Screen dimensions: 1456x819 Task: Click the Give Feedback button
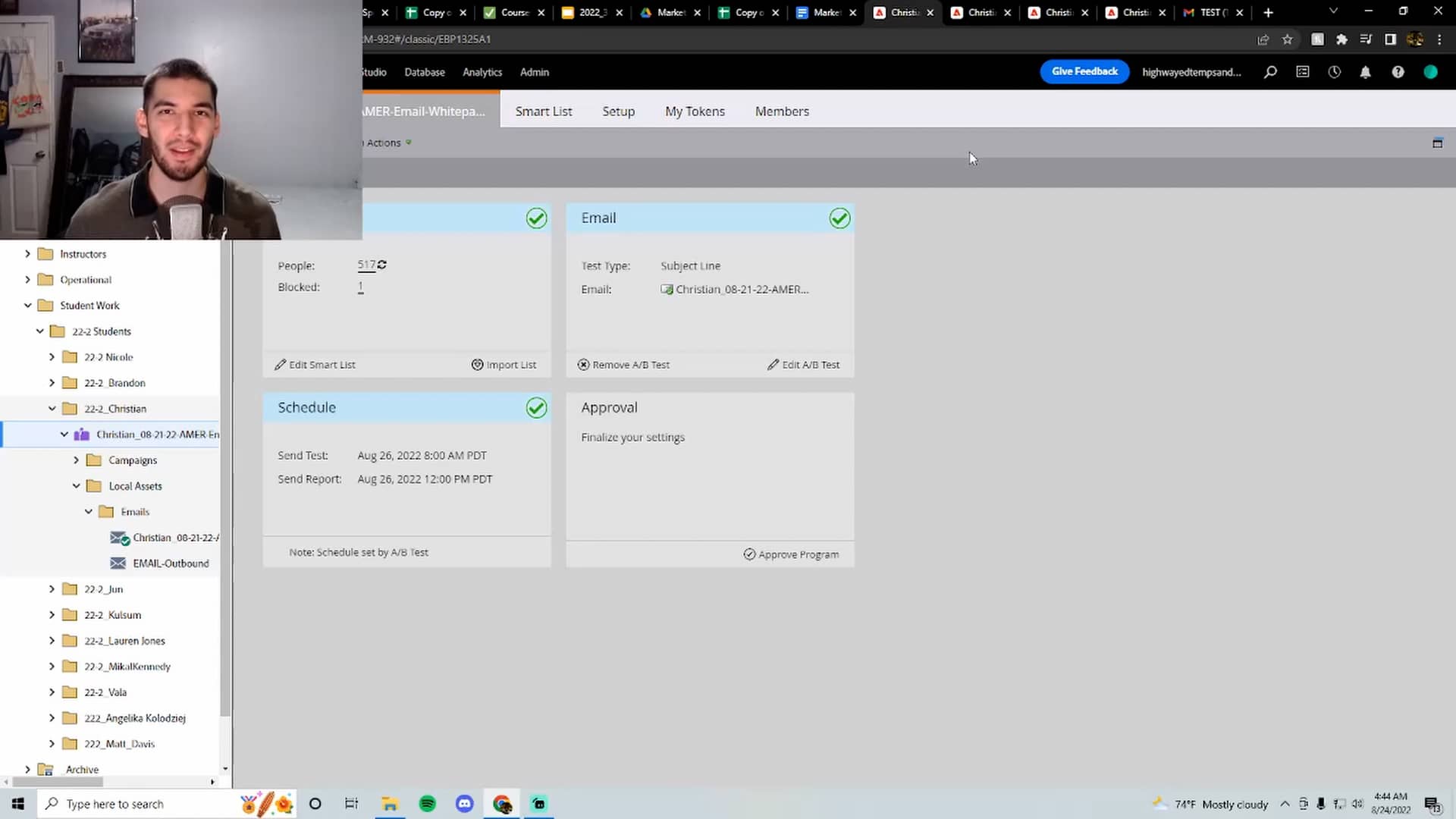pos(1084,71)
